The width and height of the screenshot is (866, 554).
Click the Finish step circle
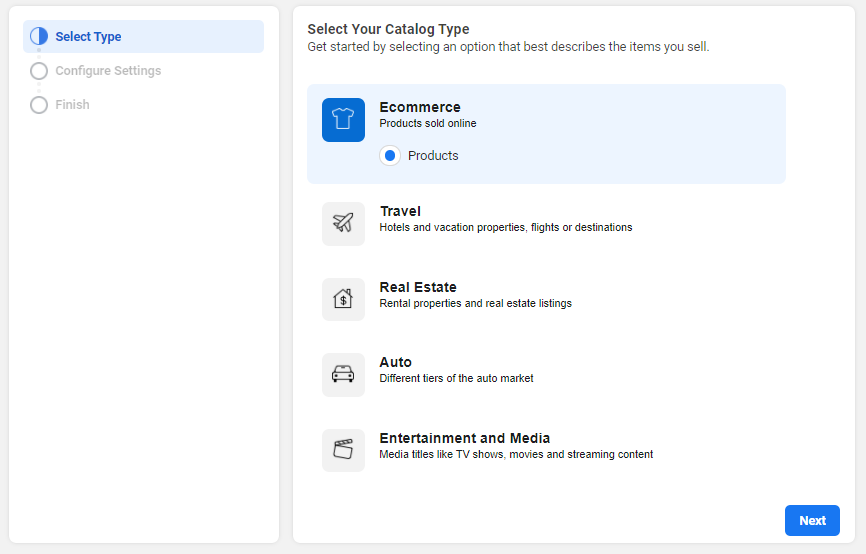coord(39,105)
